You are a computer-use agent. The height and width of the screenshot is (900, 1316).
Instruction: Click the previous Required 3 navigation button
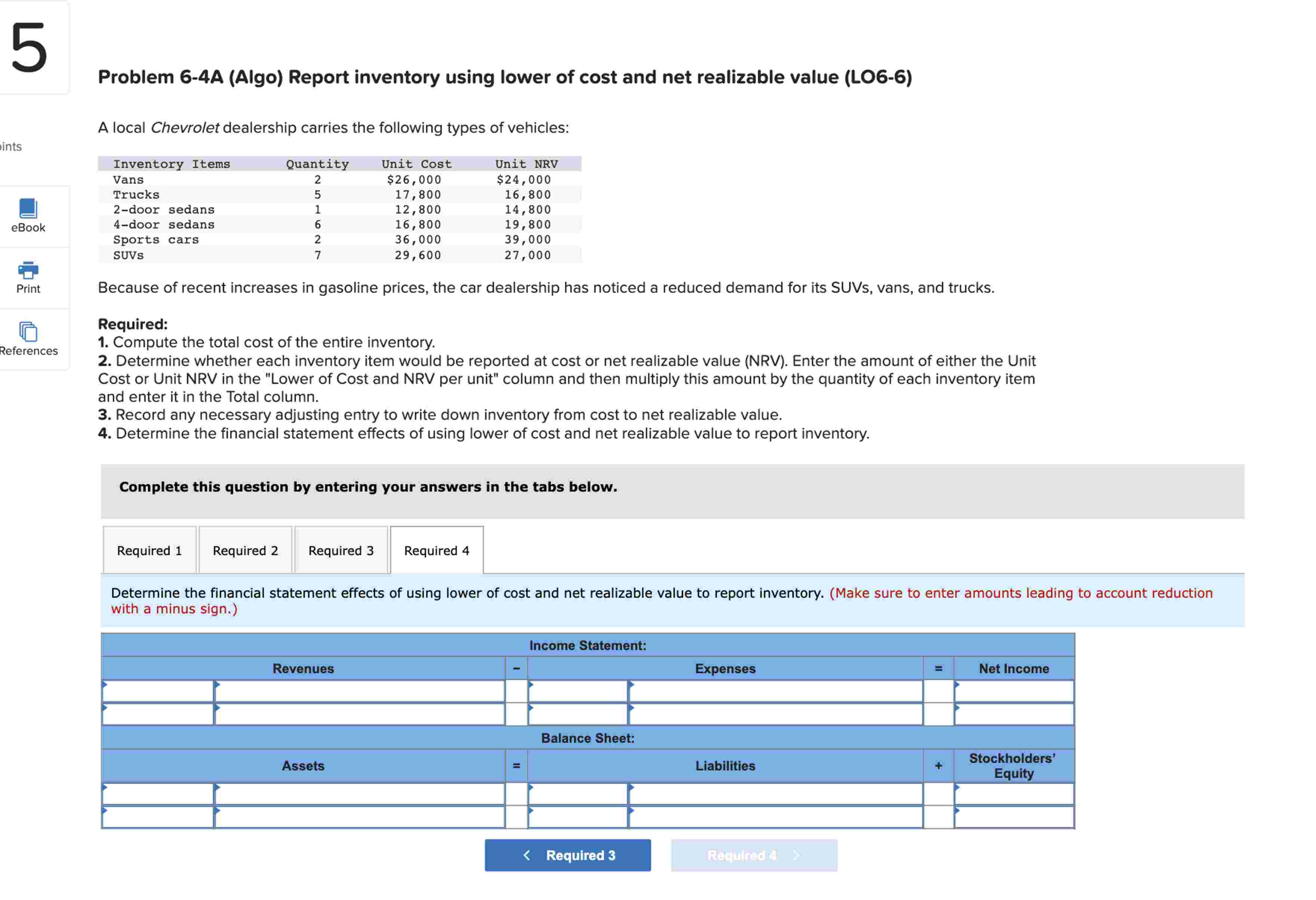(568, 855)
